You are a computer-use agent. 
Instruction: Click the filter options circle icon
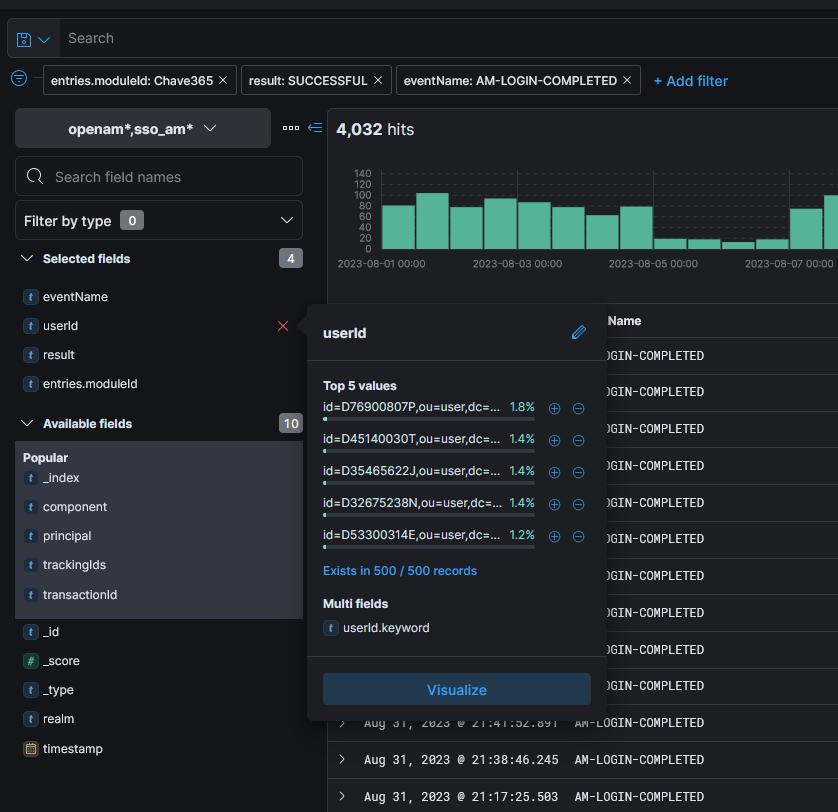pyautogui.click(x=19, y=78)
